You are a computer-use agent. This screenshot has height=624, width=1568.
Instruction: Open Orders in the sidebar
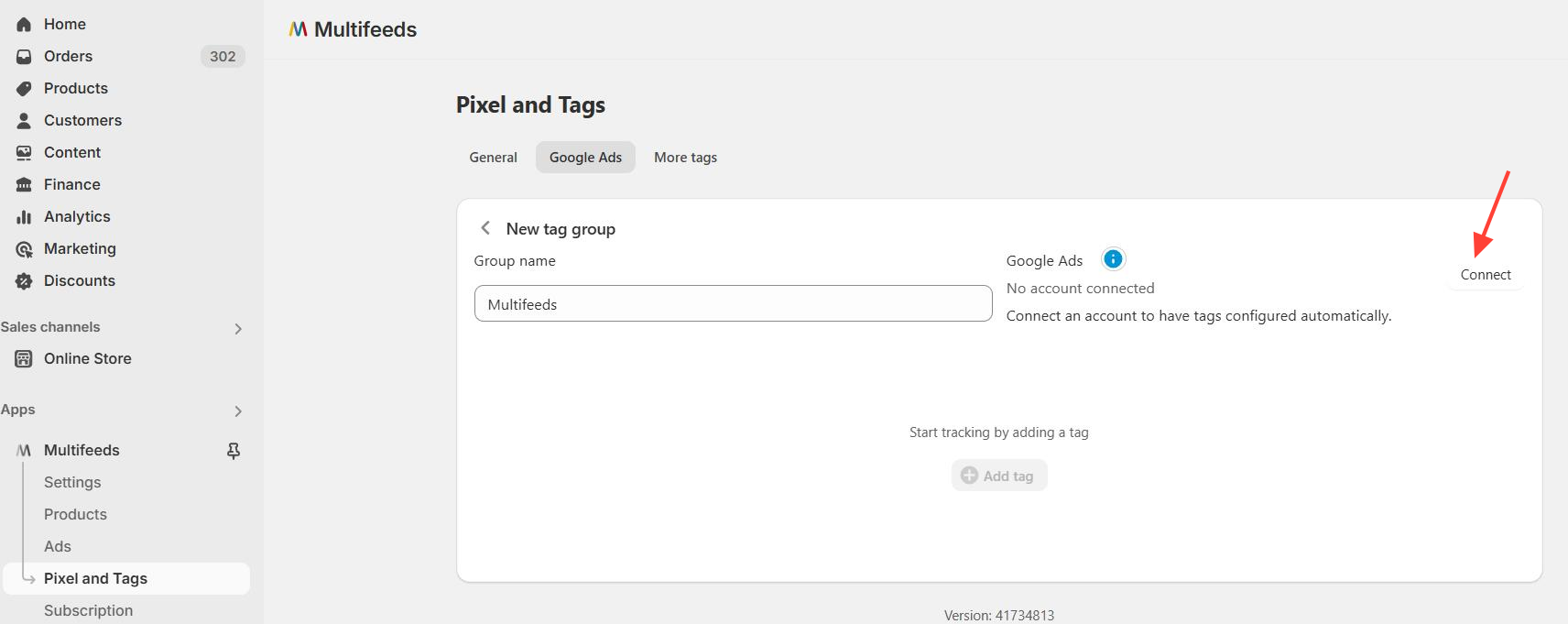tap(68, 56)
